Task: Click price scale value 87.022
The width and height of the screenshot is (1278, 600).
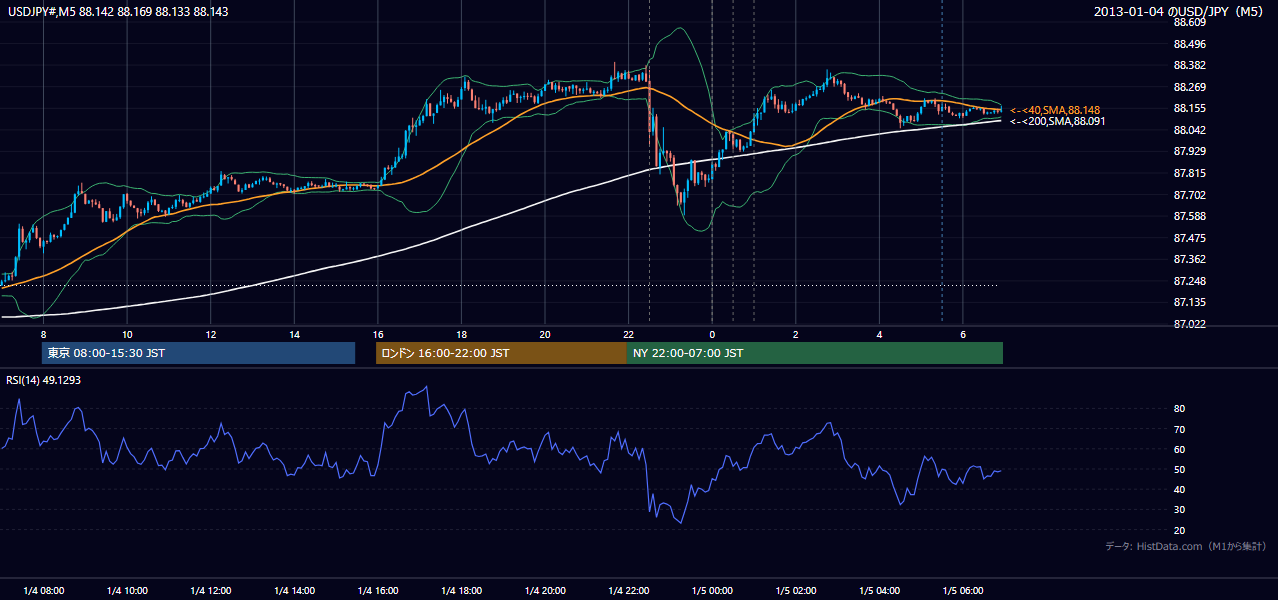Action: (x=1188, y=324)
